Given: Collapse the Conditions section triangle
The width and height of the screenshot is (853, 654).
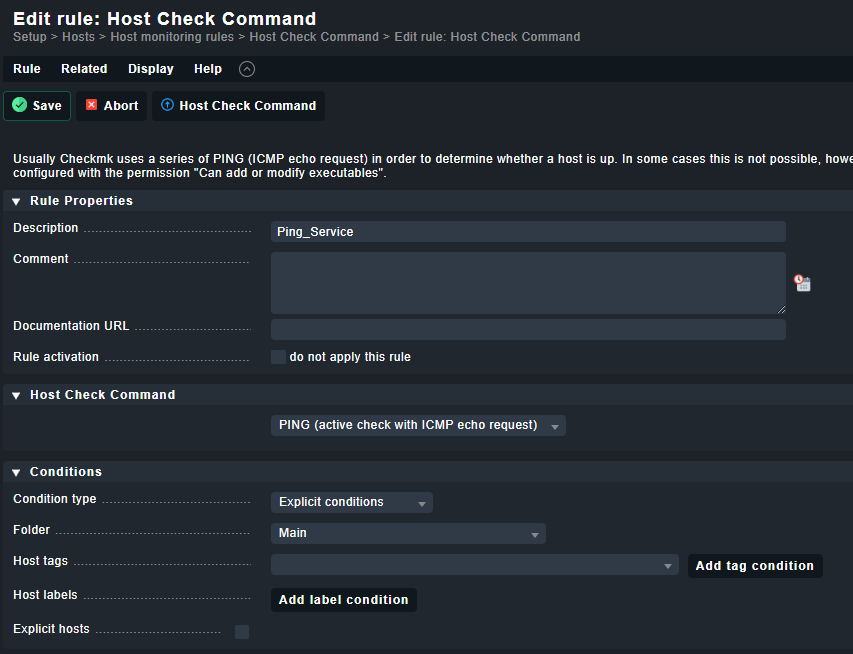Looking at the screenshot, I should (16, 472).
